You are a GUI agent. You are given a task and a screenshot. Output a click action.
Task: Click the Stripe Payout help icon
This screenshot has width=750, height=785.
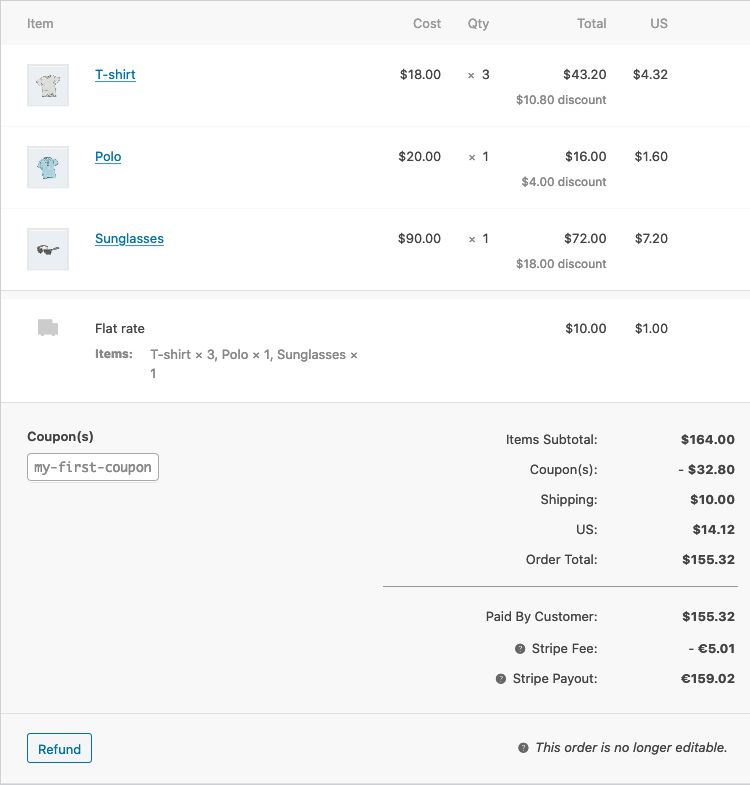501,679
